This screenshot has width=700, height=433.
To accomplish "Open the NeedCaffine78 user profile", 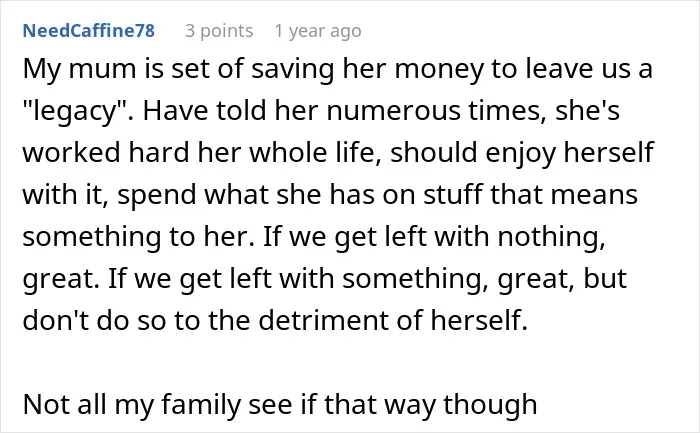I will pos(88,31).
